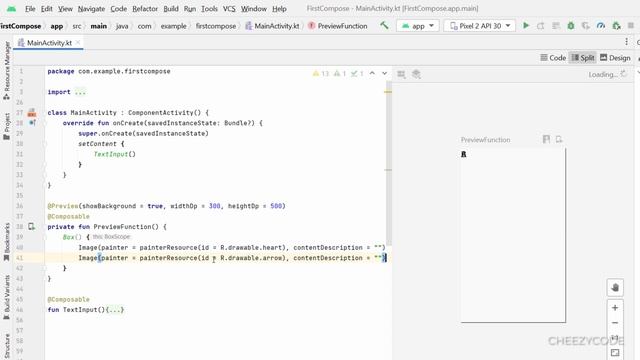This screenshot has height=360, width=640.
Task: Click the firstcompose breadcrumb
Action: [x=216, y=26]
